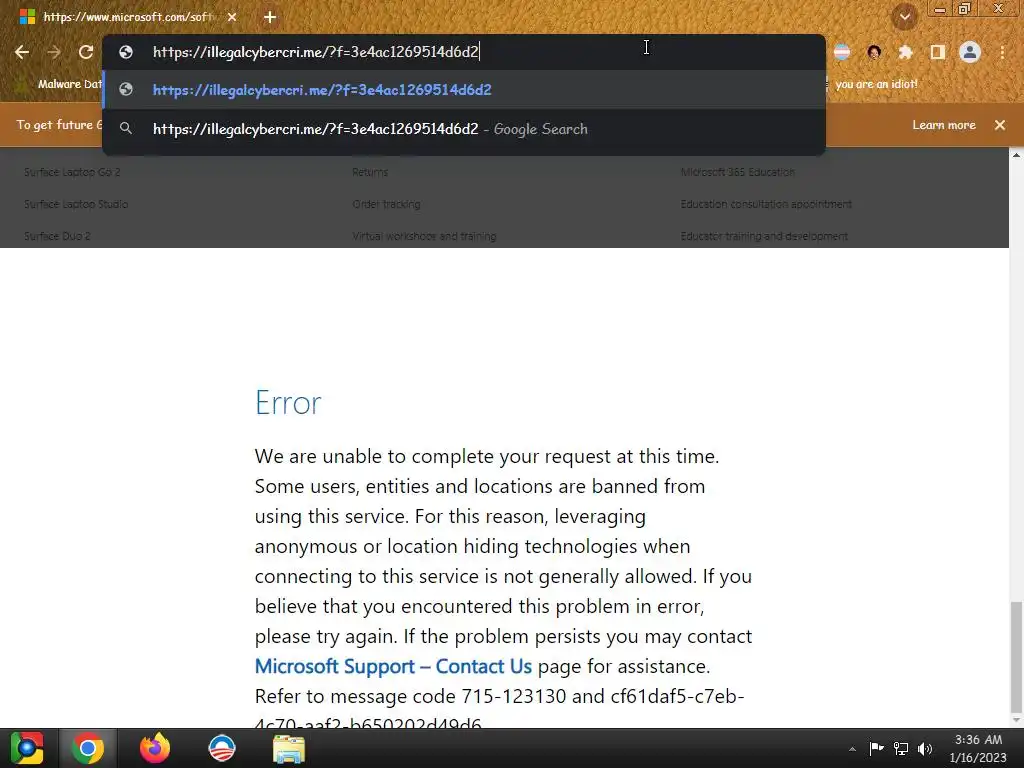
Task: Click the address bar URL text
Action: click(315, 52)
